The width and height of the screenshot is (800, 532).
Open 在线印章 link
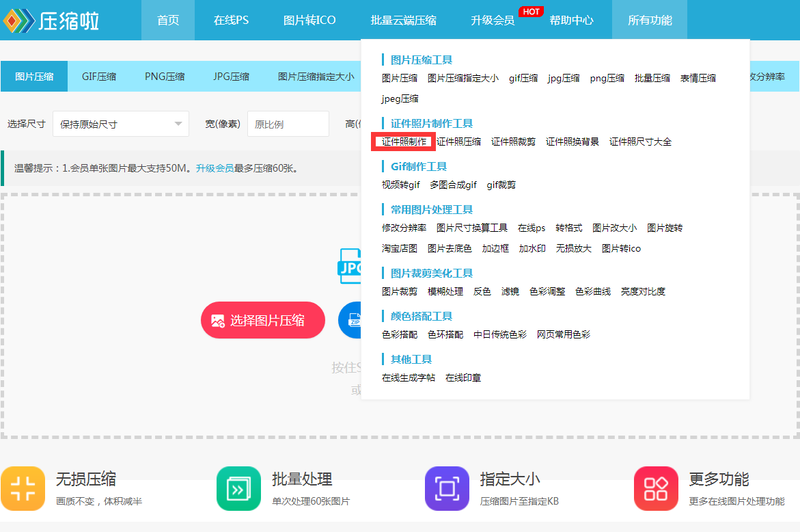point(463,377)
